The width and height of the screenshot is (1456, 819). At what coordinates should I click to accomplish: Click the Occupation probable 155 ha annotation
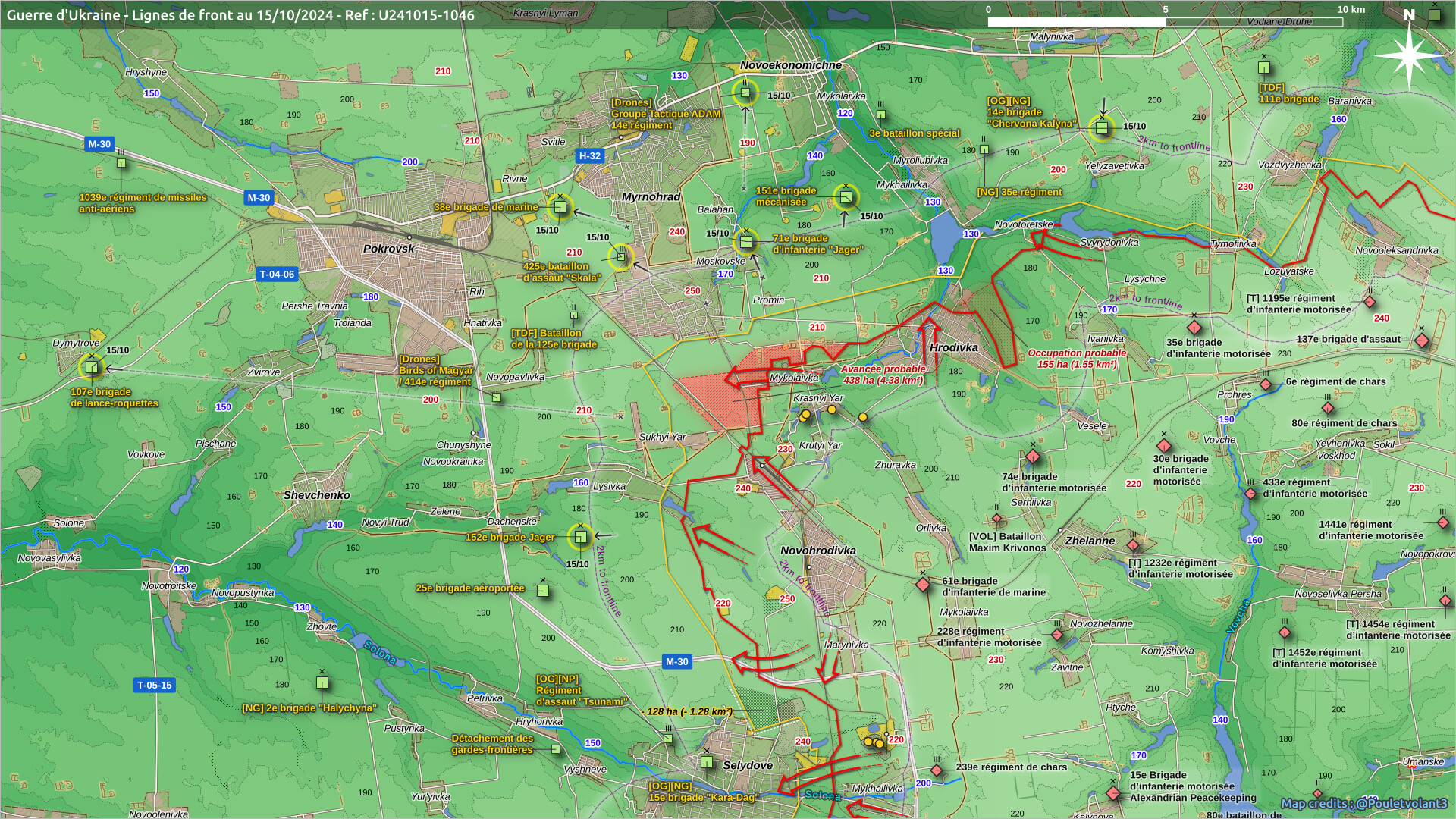(1076, 359)
